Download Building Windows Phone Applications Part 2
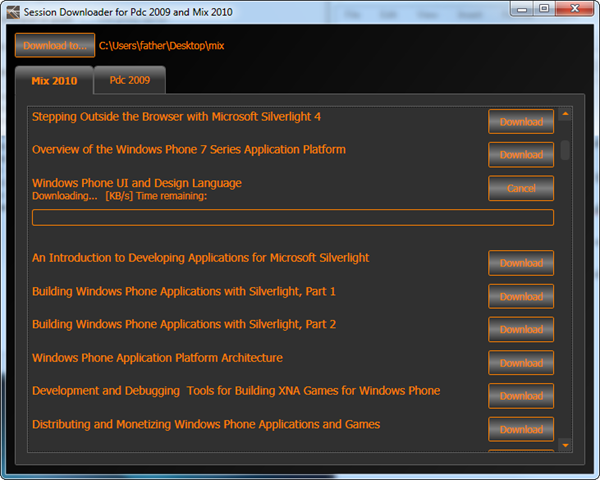The width and height of the screenshot is (600, 480). [521, 329]
